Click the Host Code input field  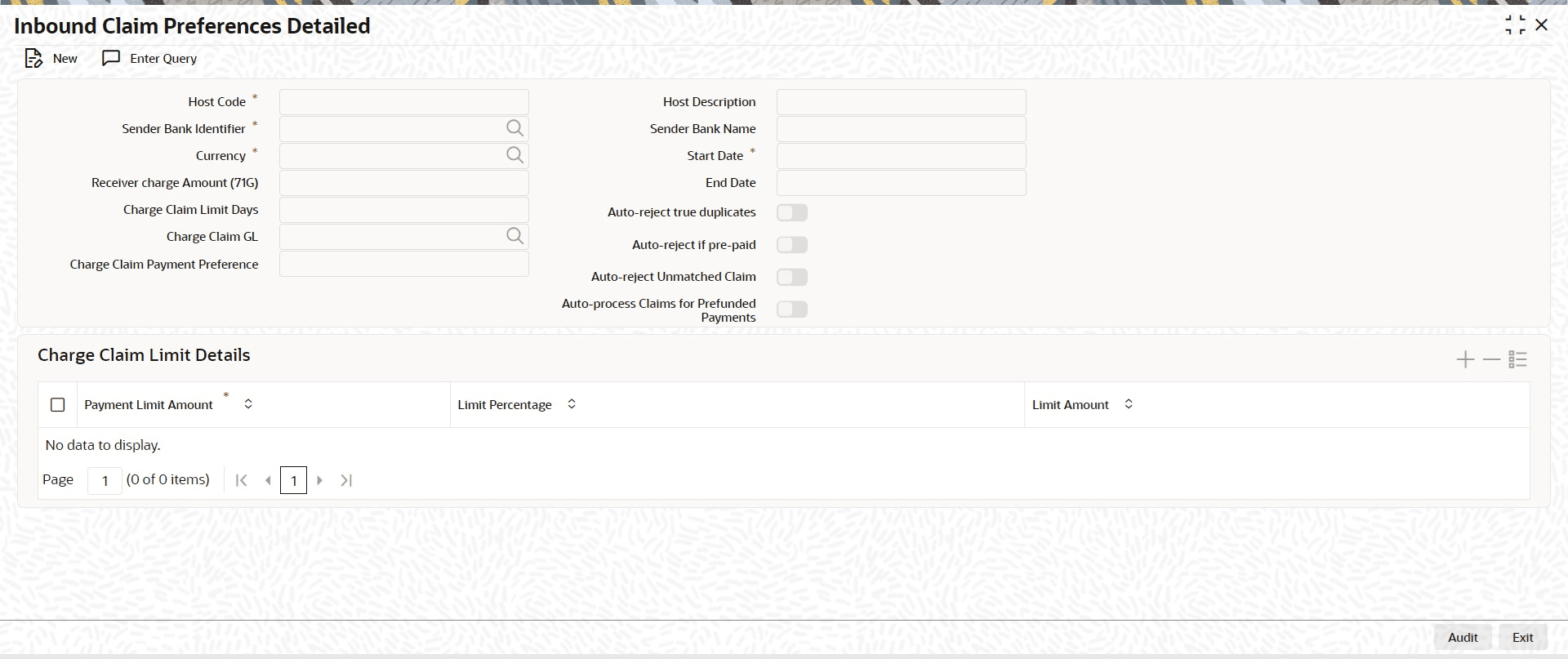[404, 102]
